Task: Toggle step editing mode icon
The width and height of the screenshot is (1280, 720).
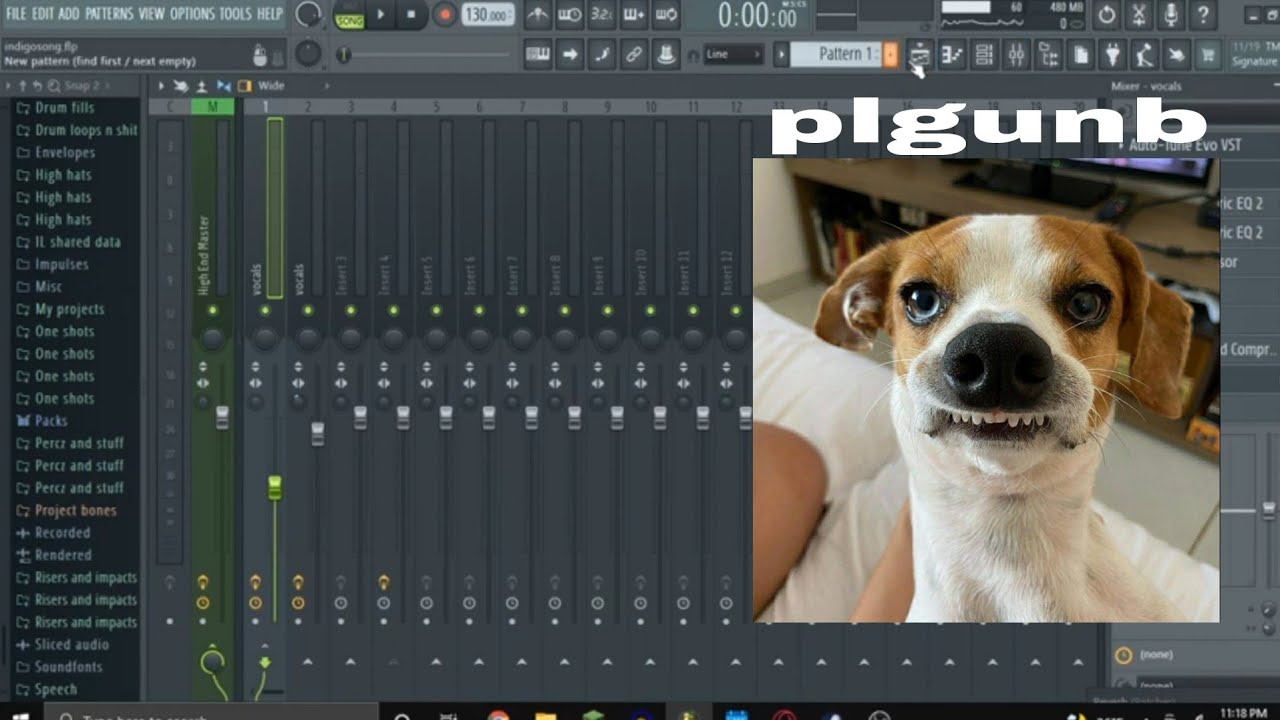Action: pyautogui.click(x=602, y=54)
